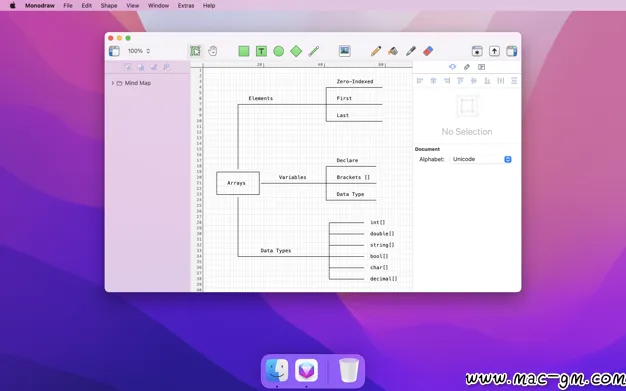This screenshot has height=391, width=626.
Task: Click Distribute horizontally icon
Action: tap(501, 81)
